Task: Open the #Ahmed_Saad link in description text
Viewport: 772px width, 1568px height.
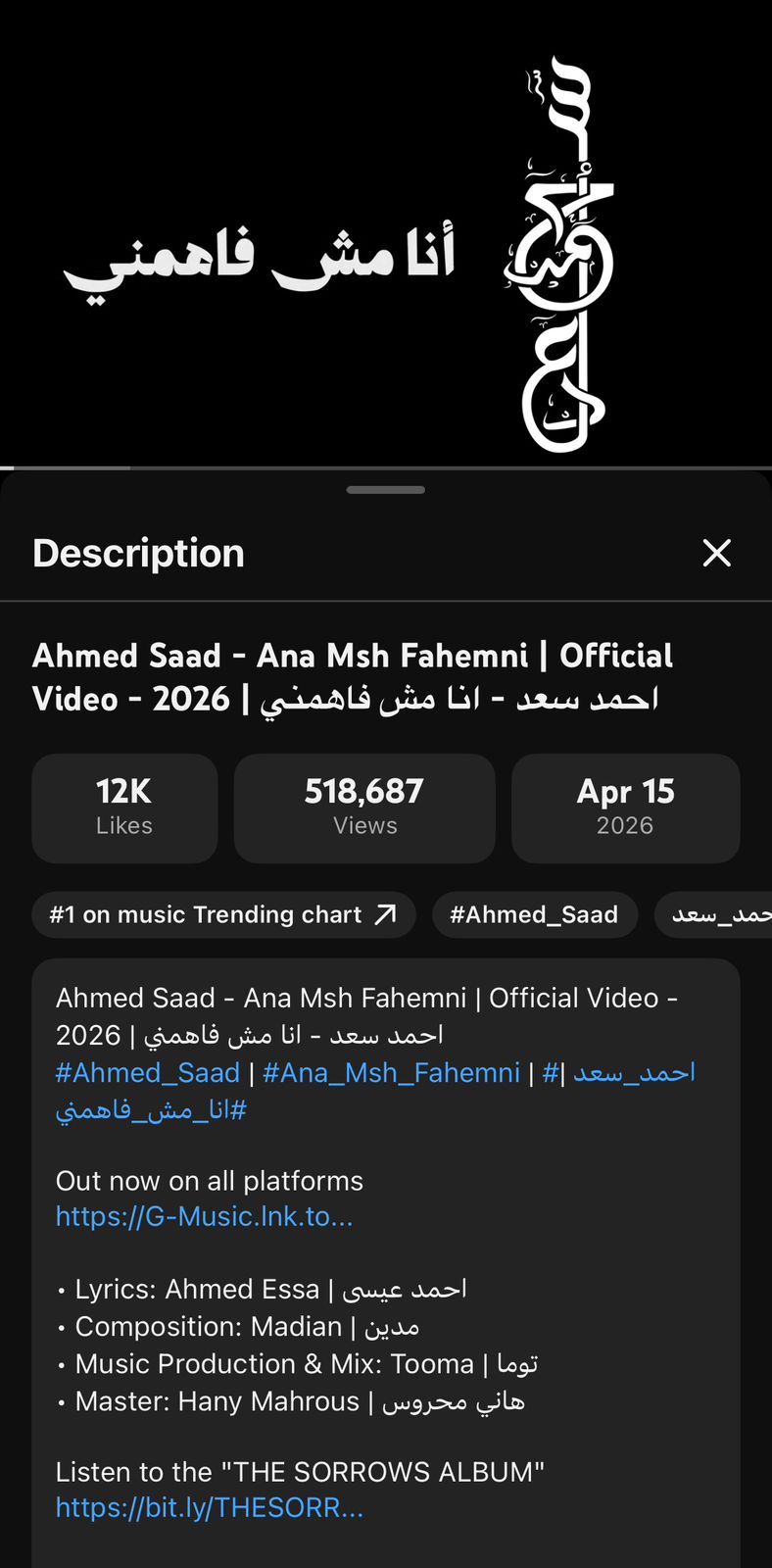Action: pyautogui.click(x=148, y=1072)
